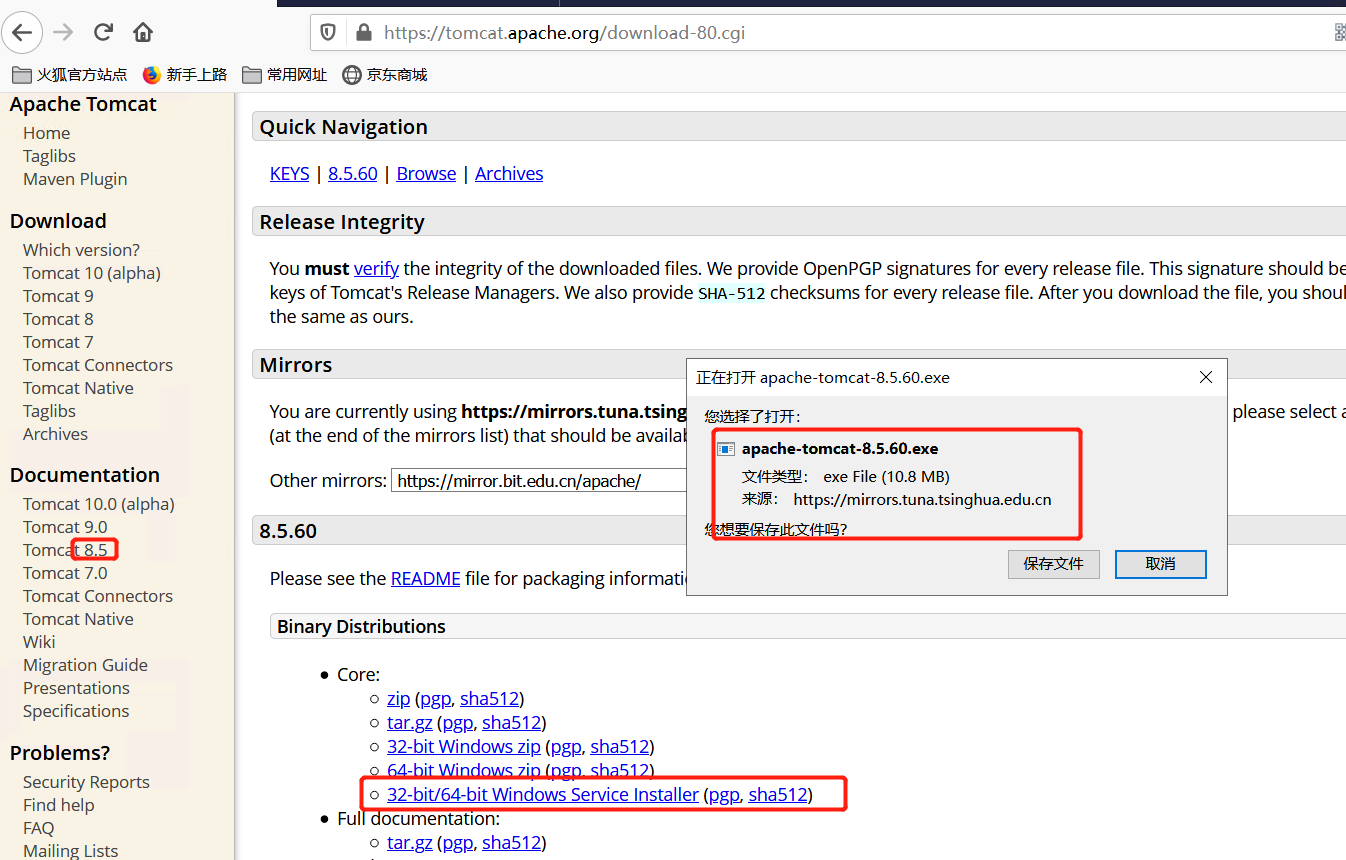The height and width of the screenshot is (860, 1346).
Task: Open sha512 link for 32-bit Windows zip
Action: (x=620, y=747)
